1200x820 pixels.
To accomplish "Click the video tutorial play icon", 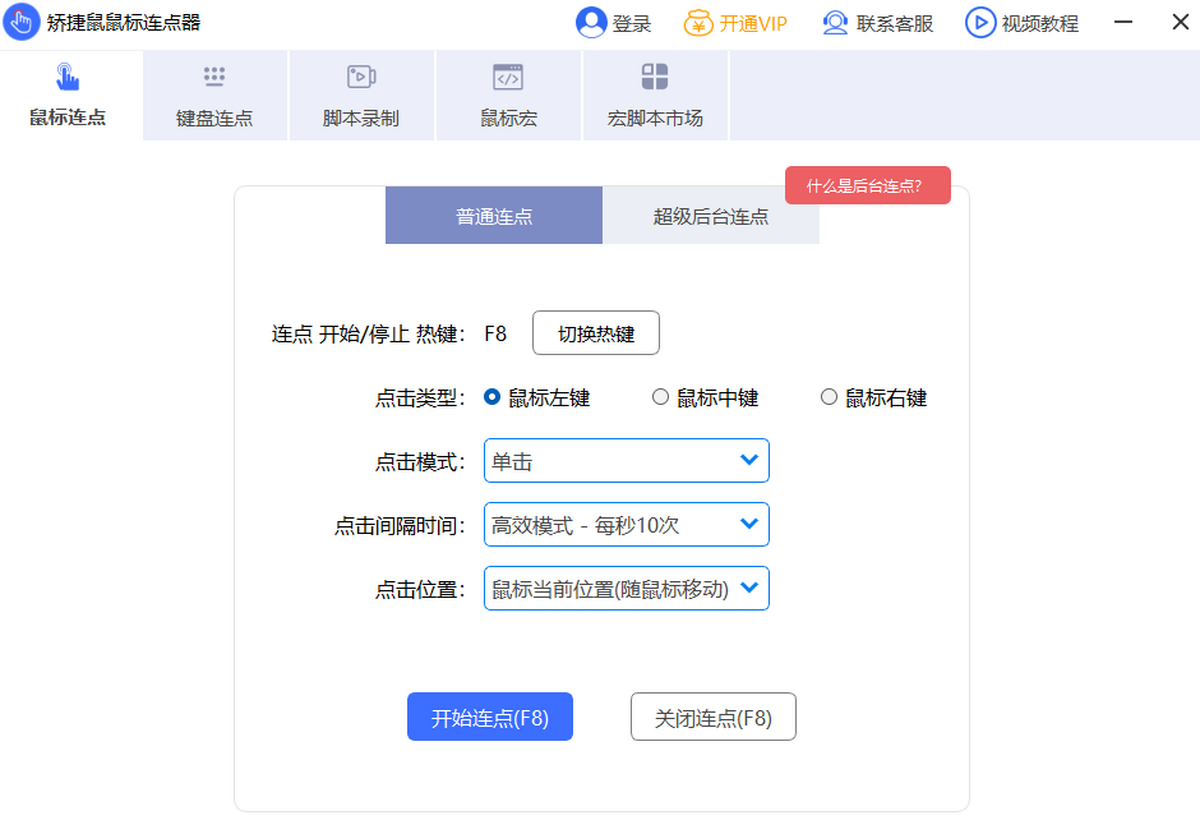I will click(980, 23).
